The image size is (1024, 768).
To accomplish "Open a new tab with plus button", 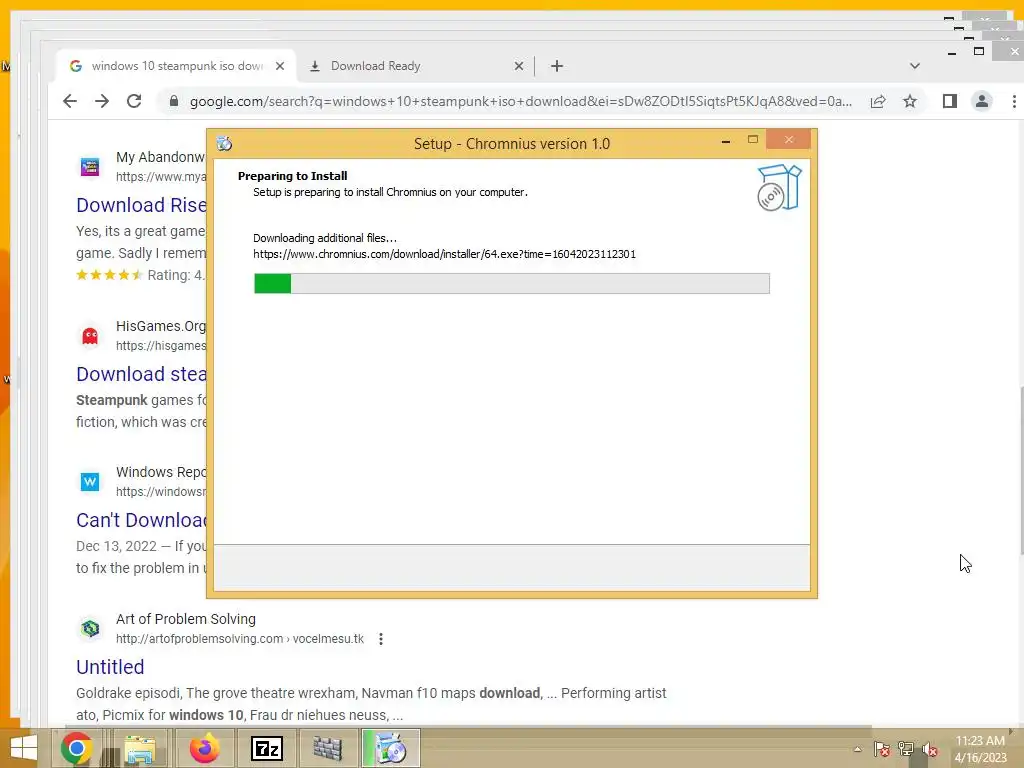I will (556, 66).
